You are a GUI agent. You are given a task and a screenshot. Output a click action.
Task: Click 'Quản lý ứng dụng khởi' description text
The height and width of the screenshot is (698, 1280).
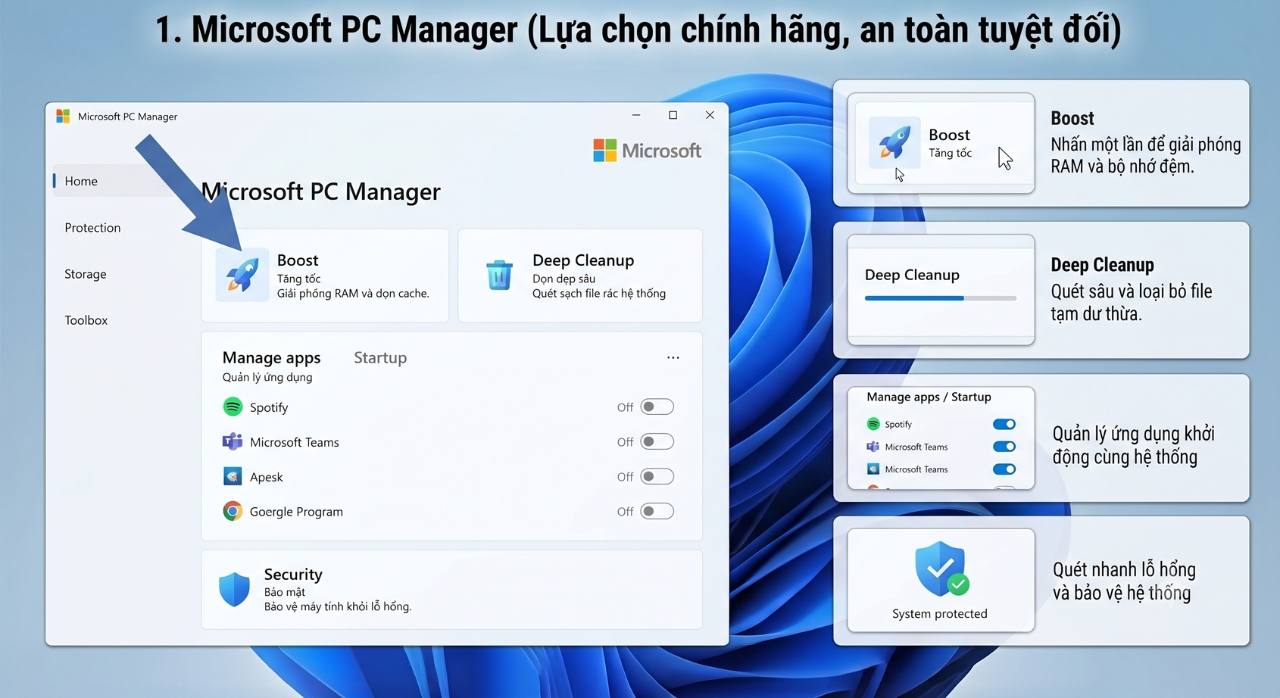[1133, 435]
